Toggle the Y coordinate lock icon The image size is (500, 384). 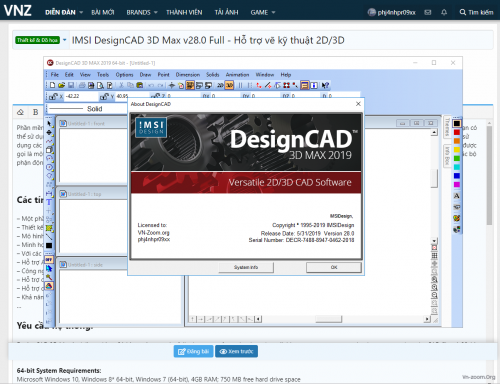(104, 97)
